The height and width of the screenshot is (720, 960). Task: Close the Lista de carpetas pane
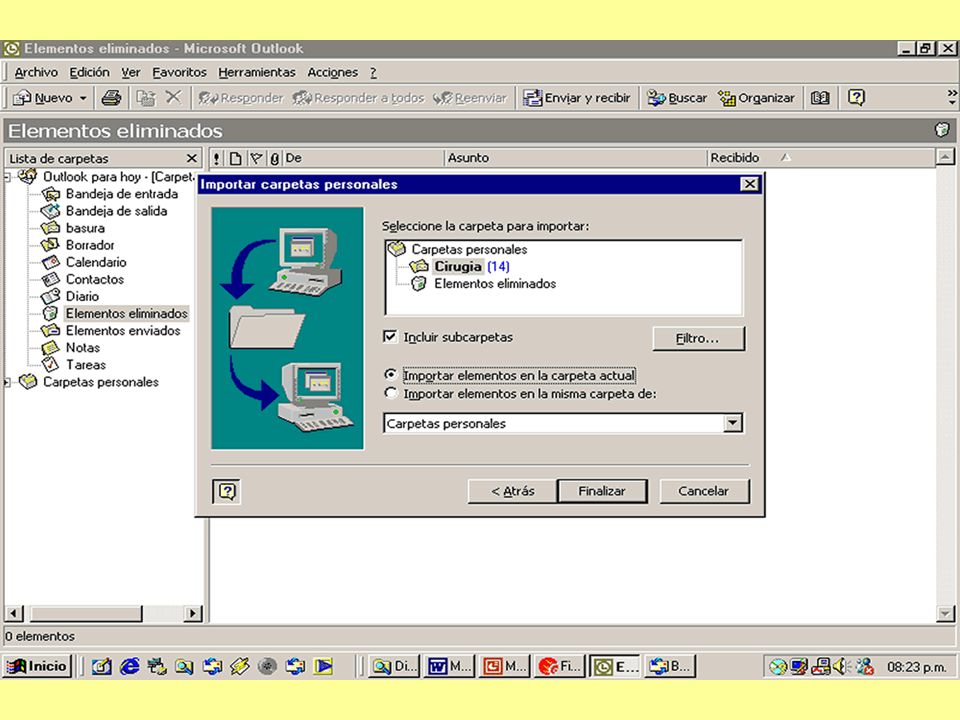pyautogui.click(x=192, y=159)
